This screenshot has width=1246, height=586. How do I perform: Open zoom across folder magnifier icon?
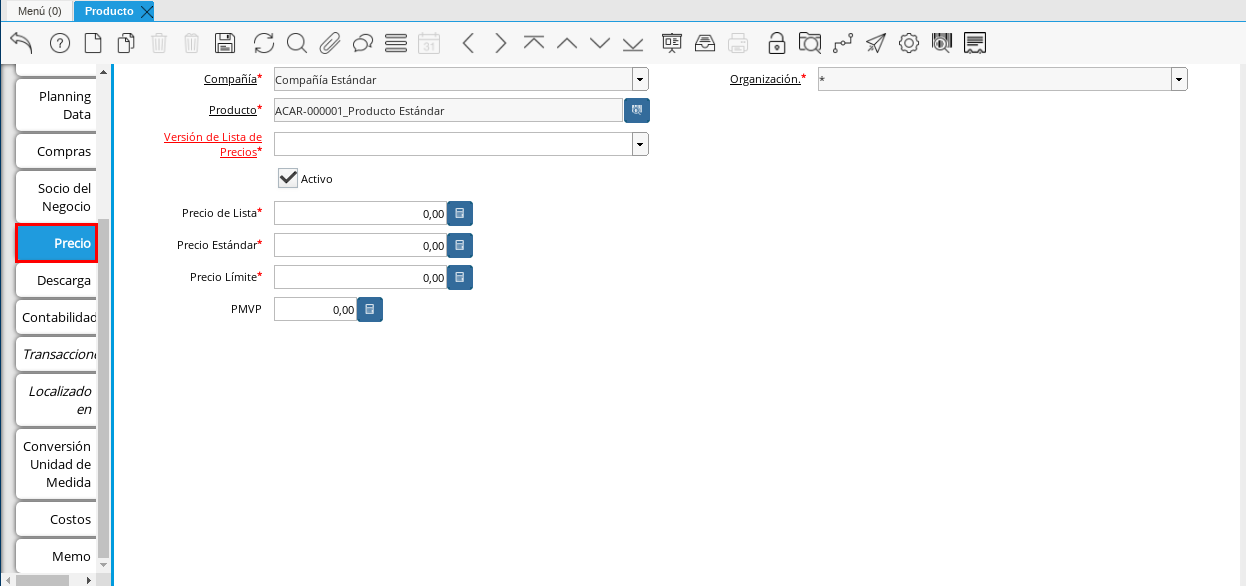[x=810, y=43]
